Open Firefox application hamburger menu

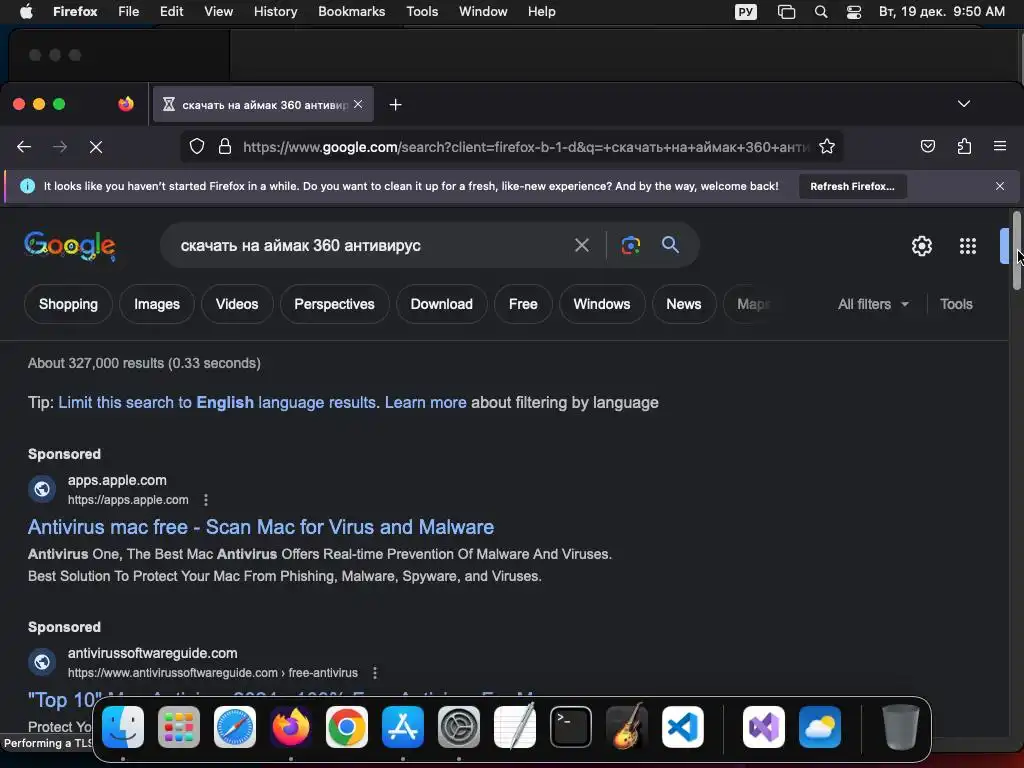(1000, 146)
